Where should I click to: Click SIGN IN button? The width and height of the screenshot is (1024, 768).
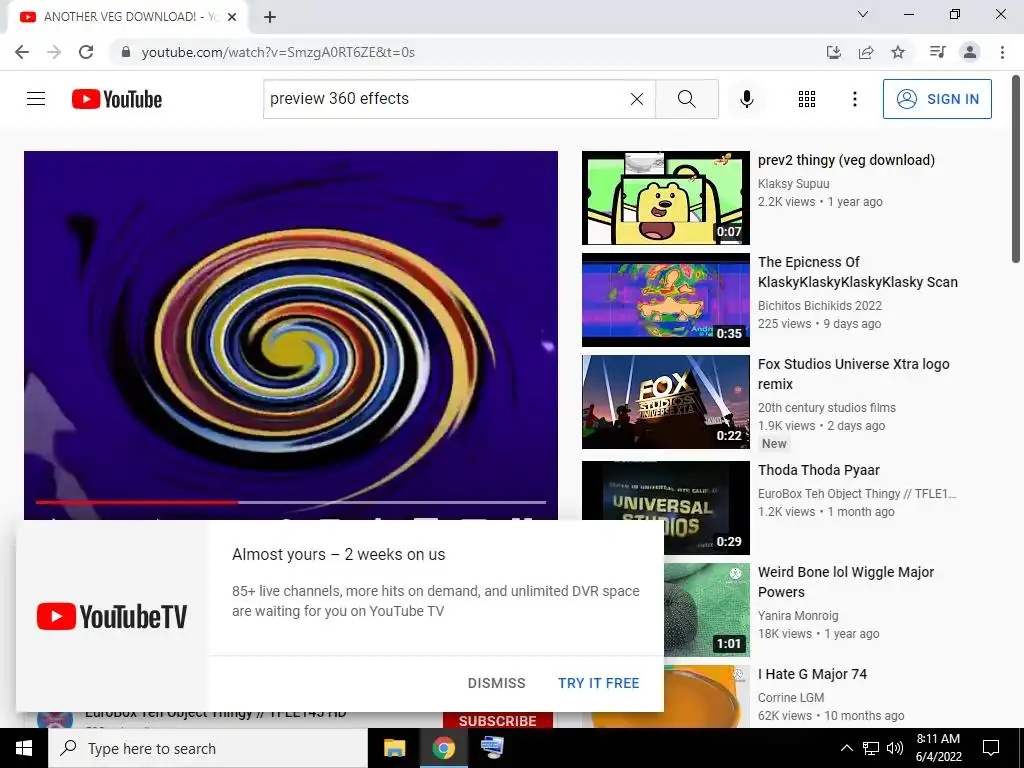(937, 99)
